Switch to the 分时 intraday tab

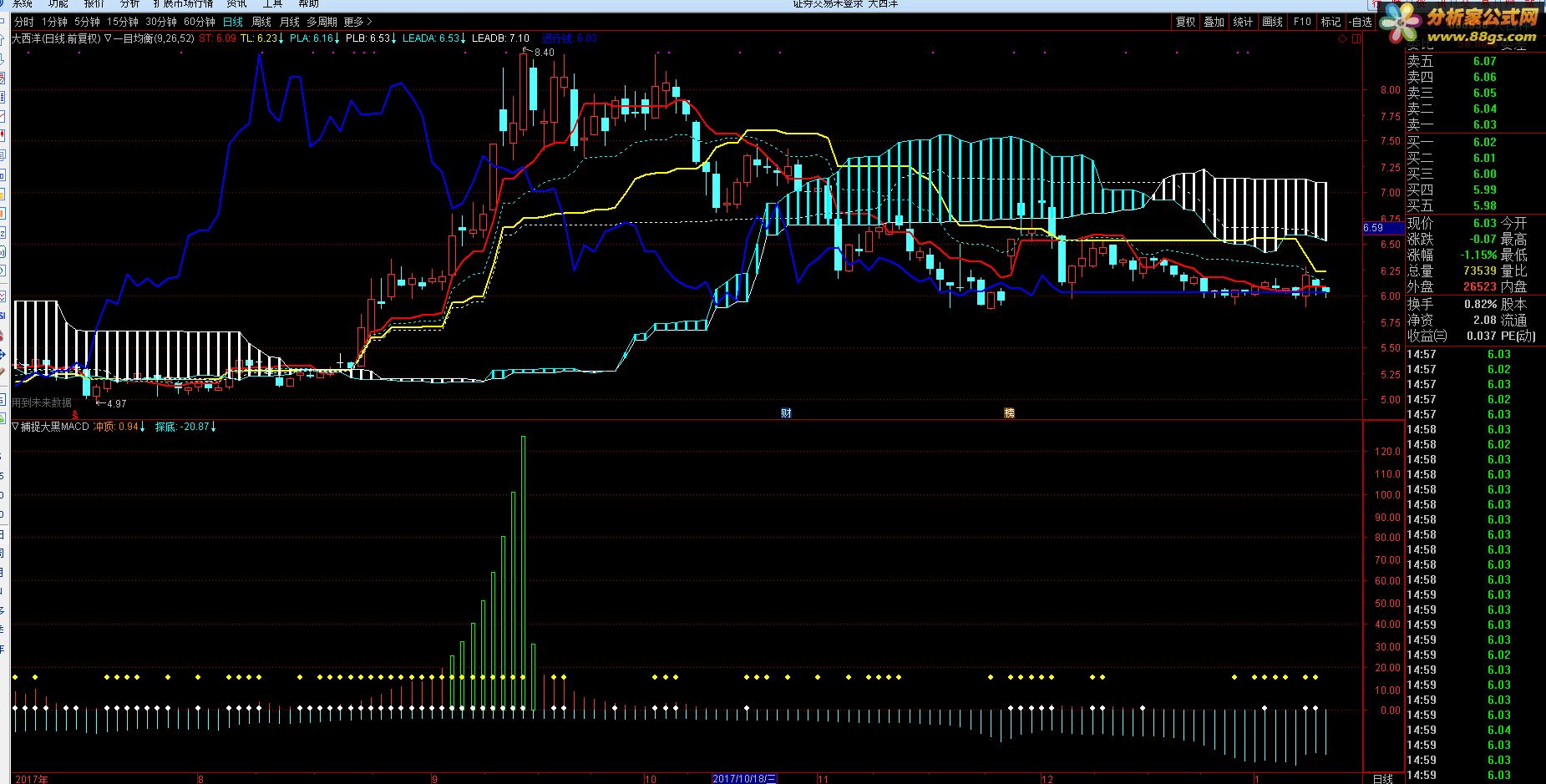pyautogui.click(x=24, y=22)
